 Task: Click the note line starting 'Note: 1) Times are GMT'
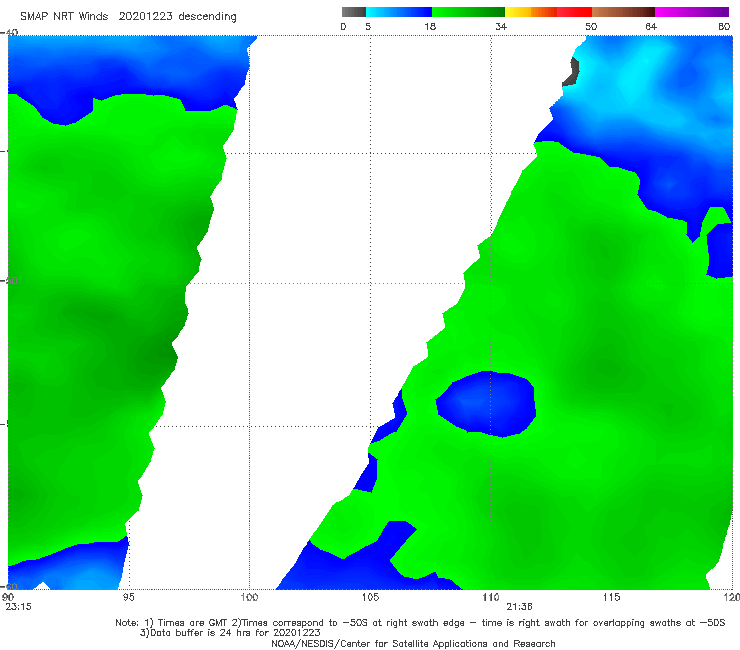[x=420, y=623]
